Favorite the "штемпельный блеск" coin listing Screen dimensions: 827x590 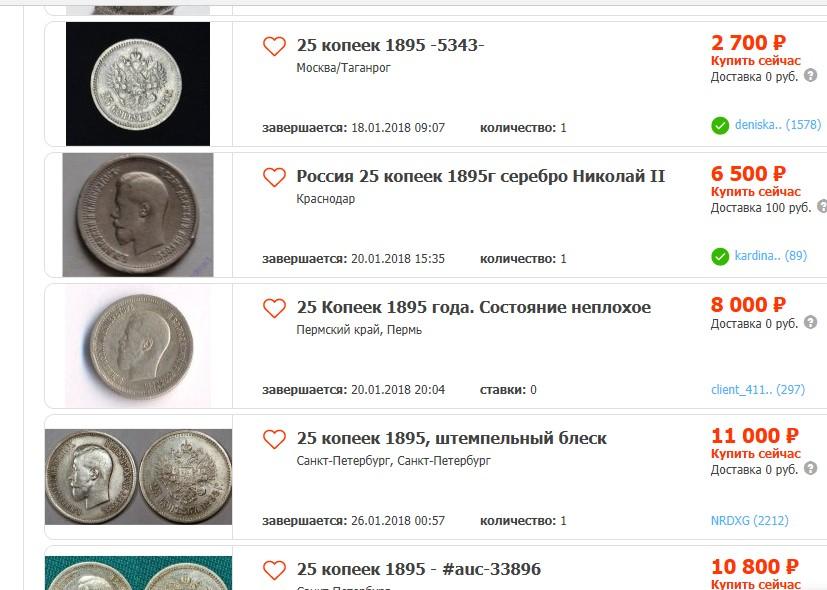274,439
